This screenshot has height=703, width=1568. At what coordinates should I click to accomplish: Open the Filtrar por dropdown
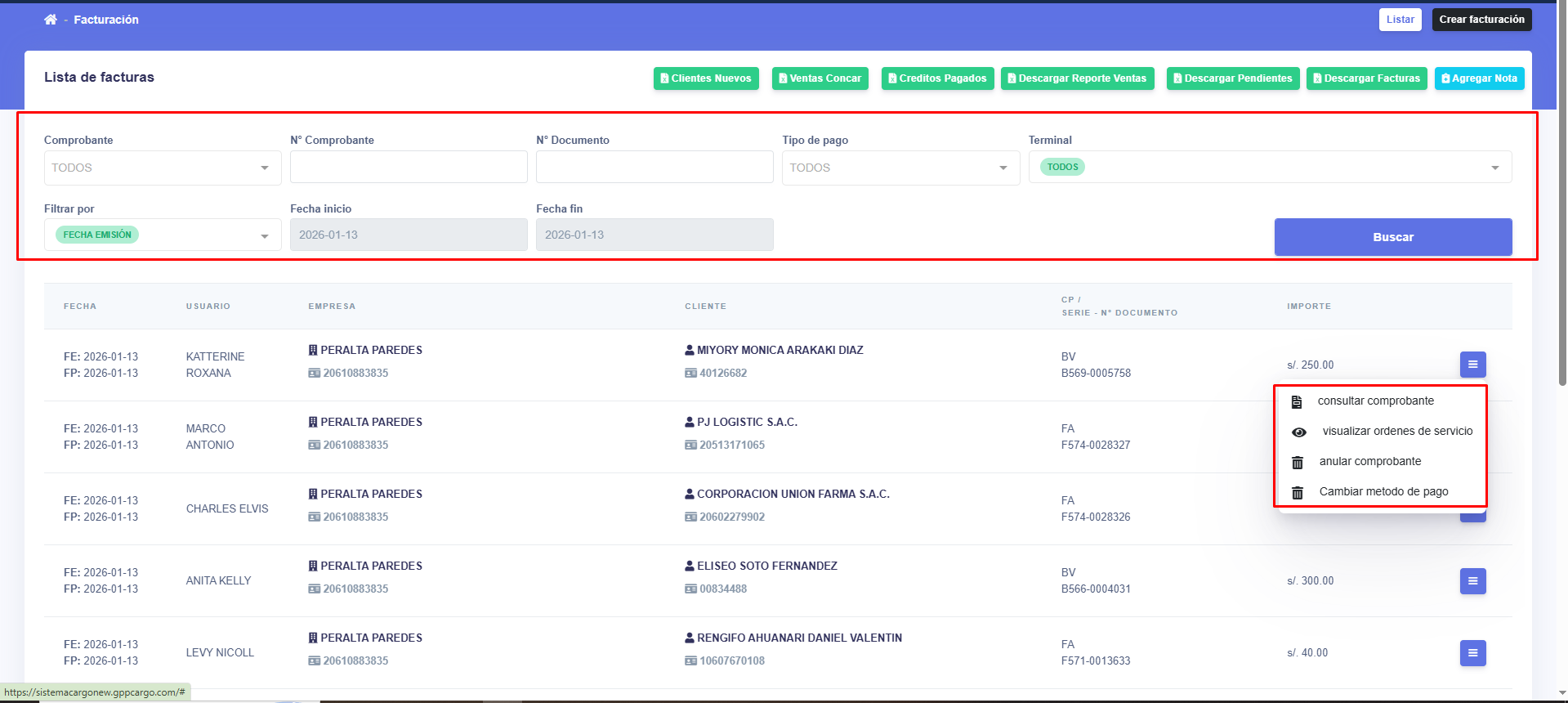tap(162, 235)
